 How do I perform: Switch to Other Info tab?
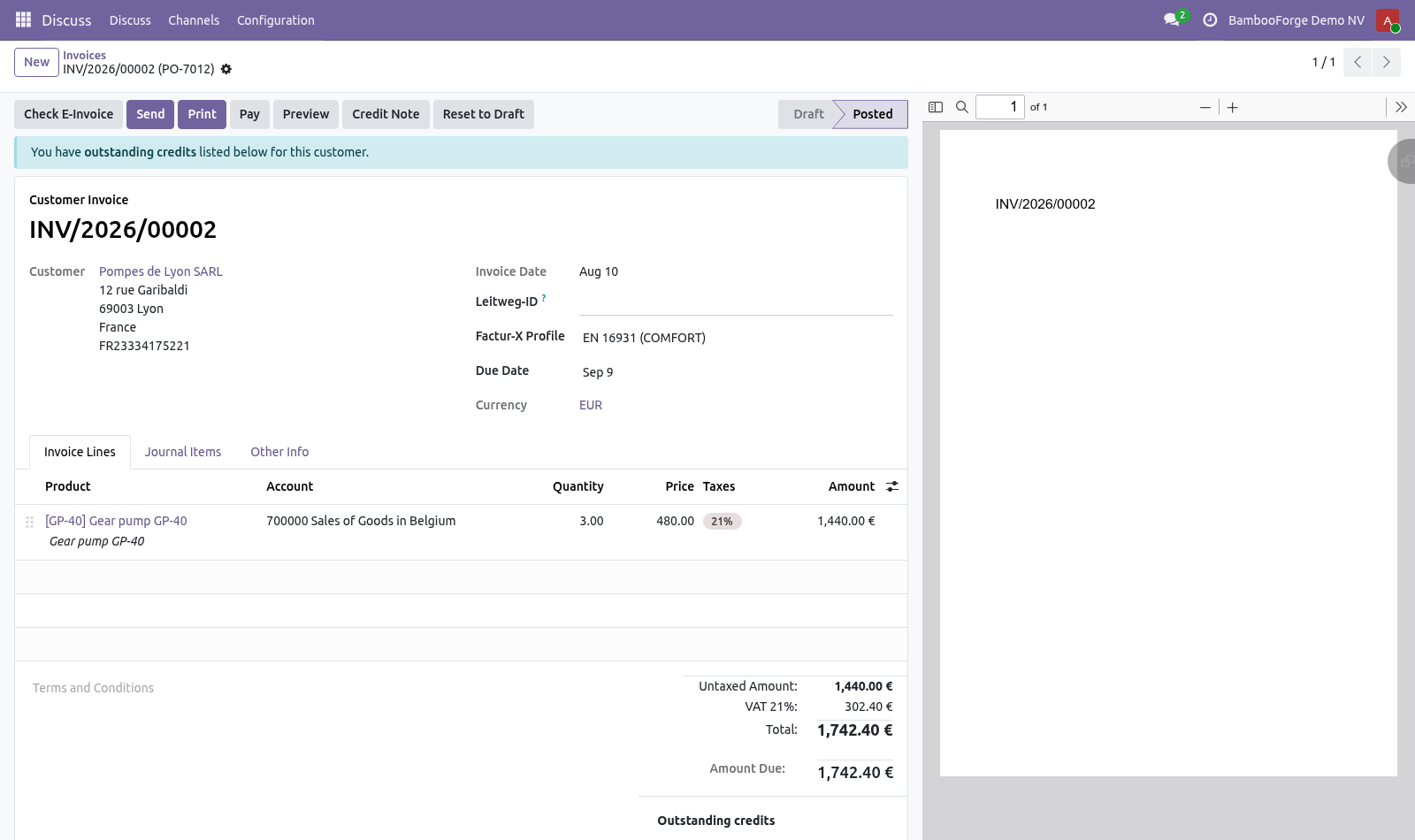coord(279,452)
